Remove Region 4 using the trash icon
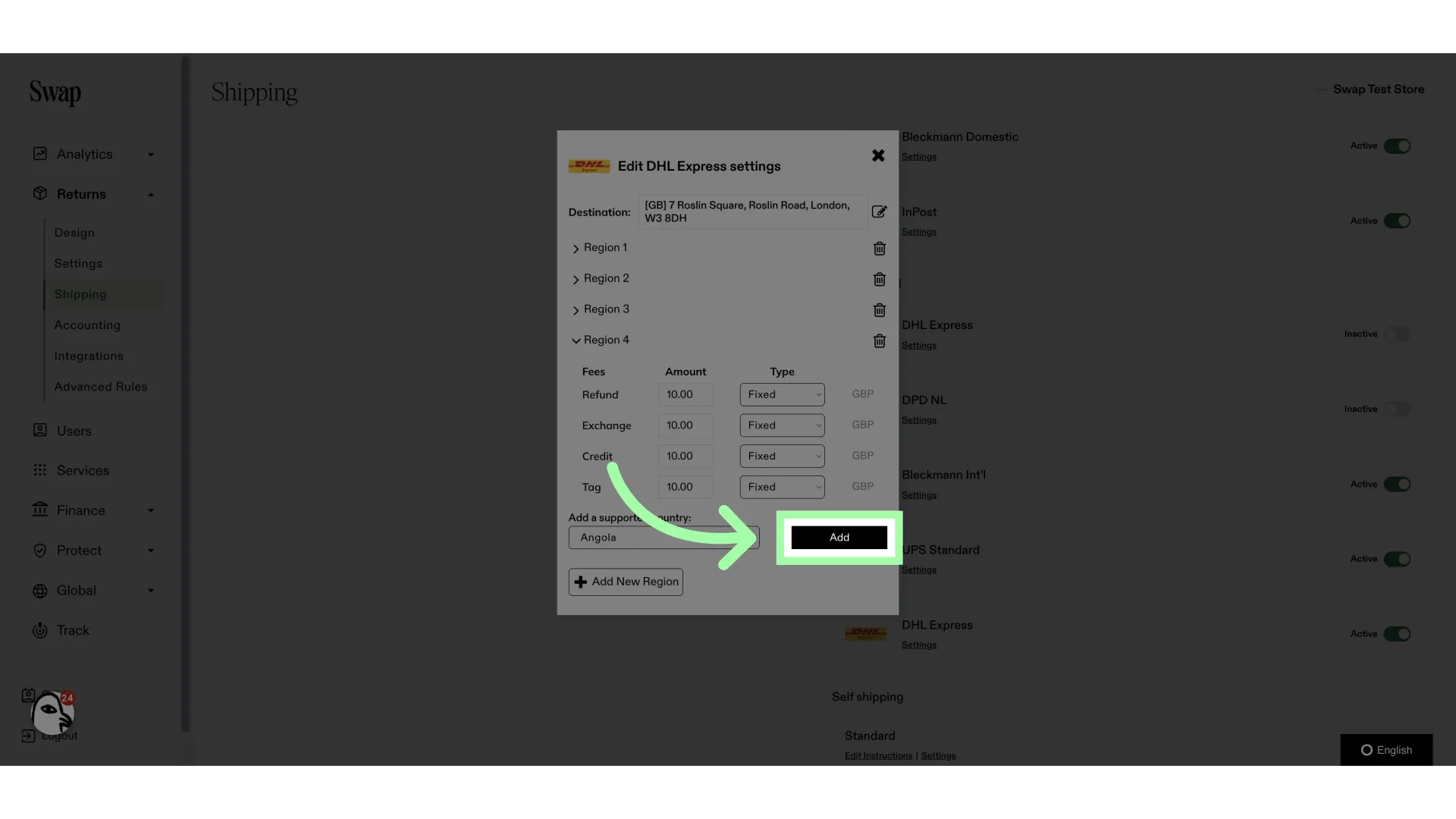The image size is (1456, 819). coord(879,341)
